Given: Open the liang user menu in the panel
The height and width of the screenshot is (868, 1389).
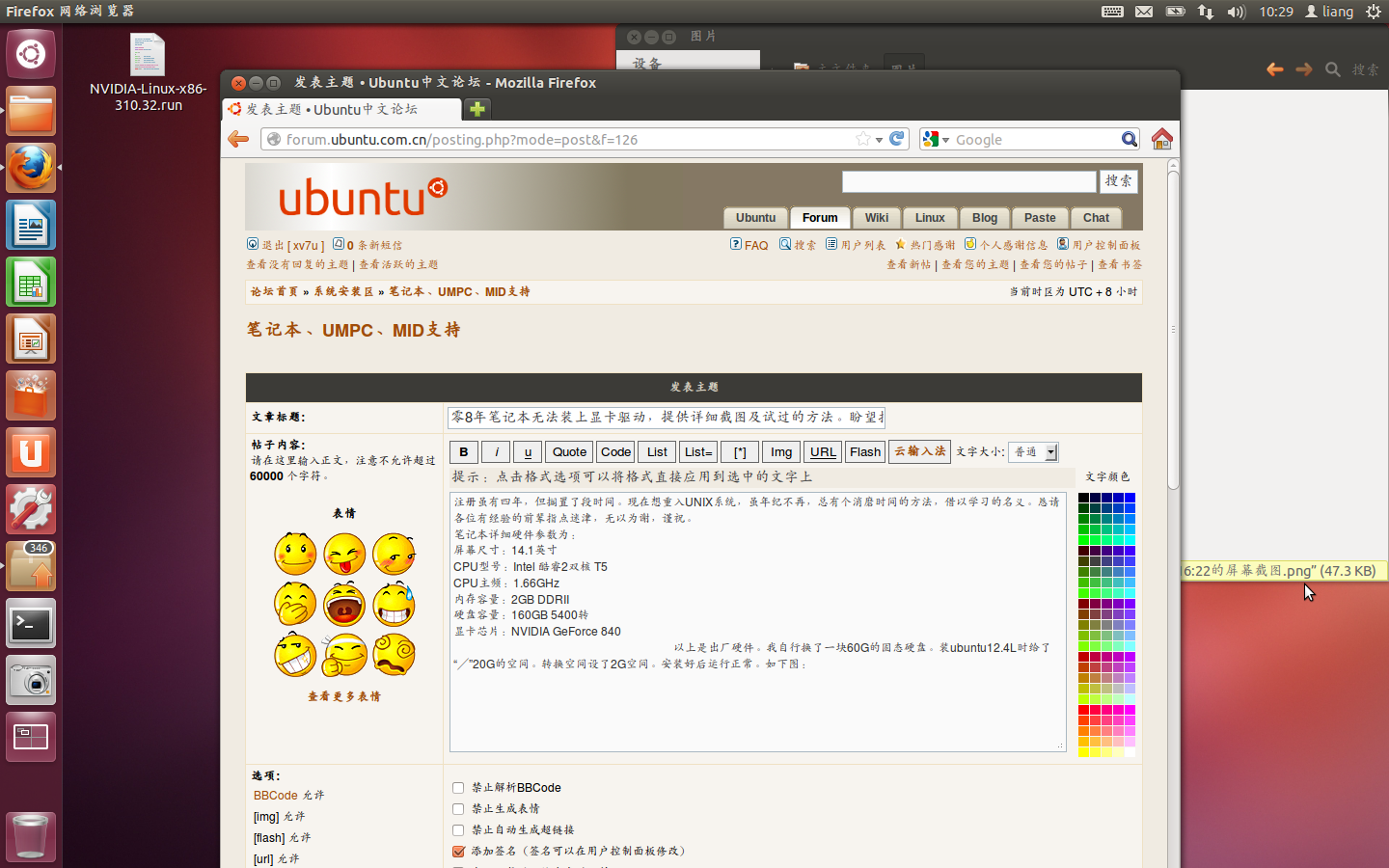Looking at the screenshot, I should tap(1329, 12).
